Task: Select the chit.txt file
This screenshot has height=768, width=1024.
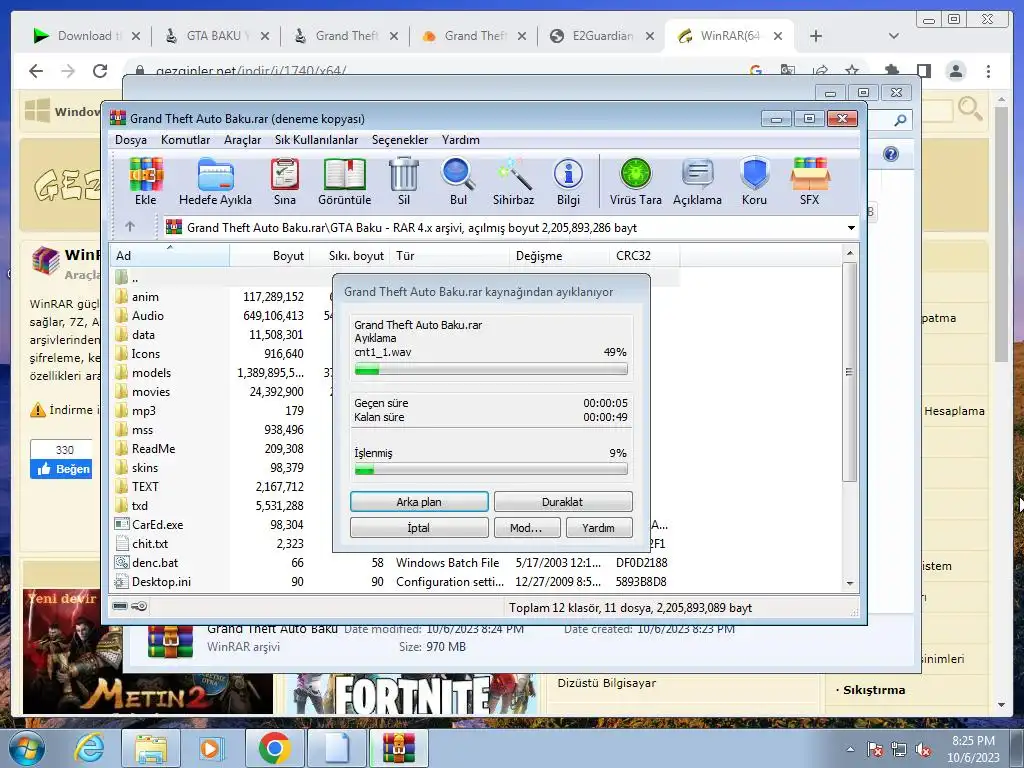Action: point(150,543)
